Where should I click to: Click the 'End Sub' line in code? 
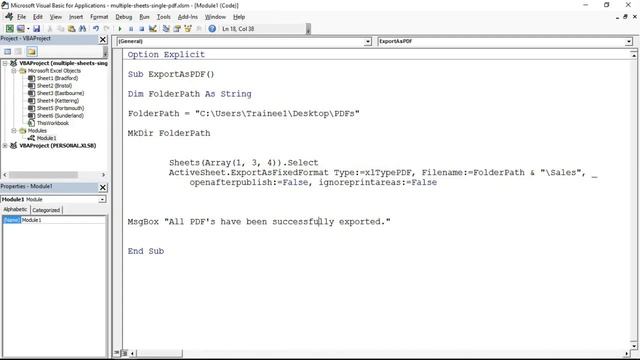click(x=146, y=251)
